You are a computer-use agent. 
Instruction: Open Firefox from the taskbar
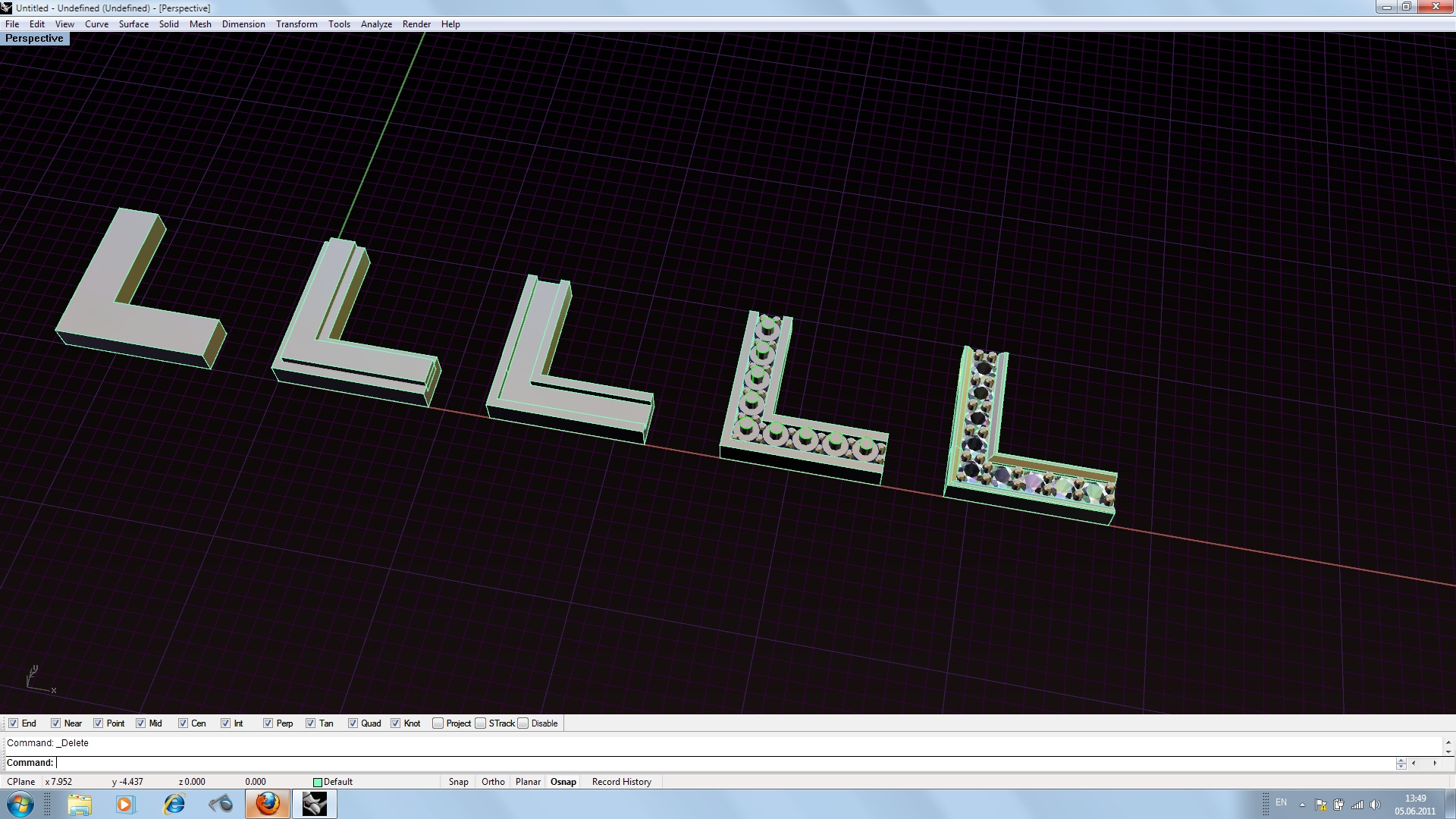[x=267, y=804]
